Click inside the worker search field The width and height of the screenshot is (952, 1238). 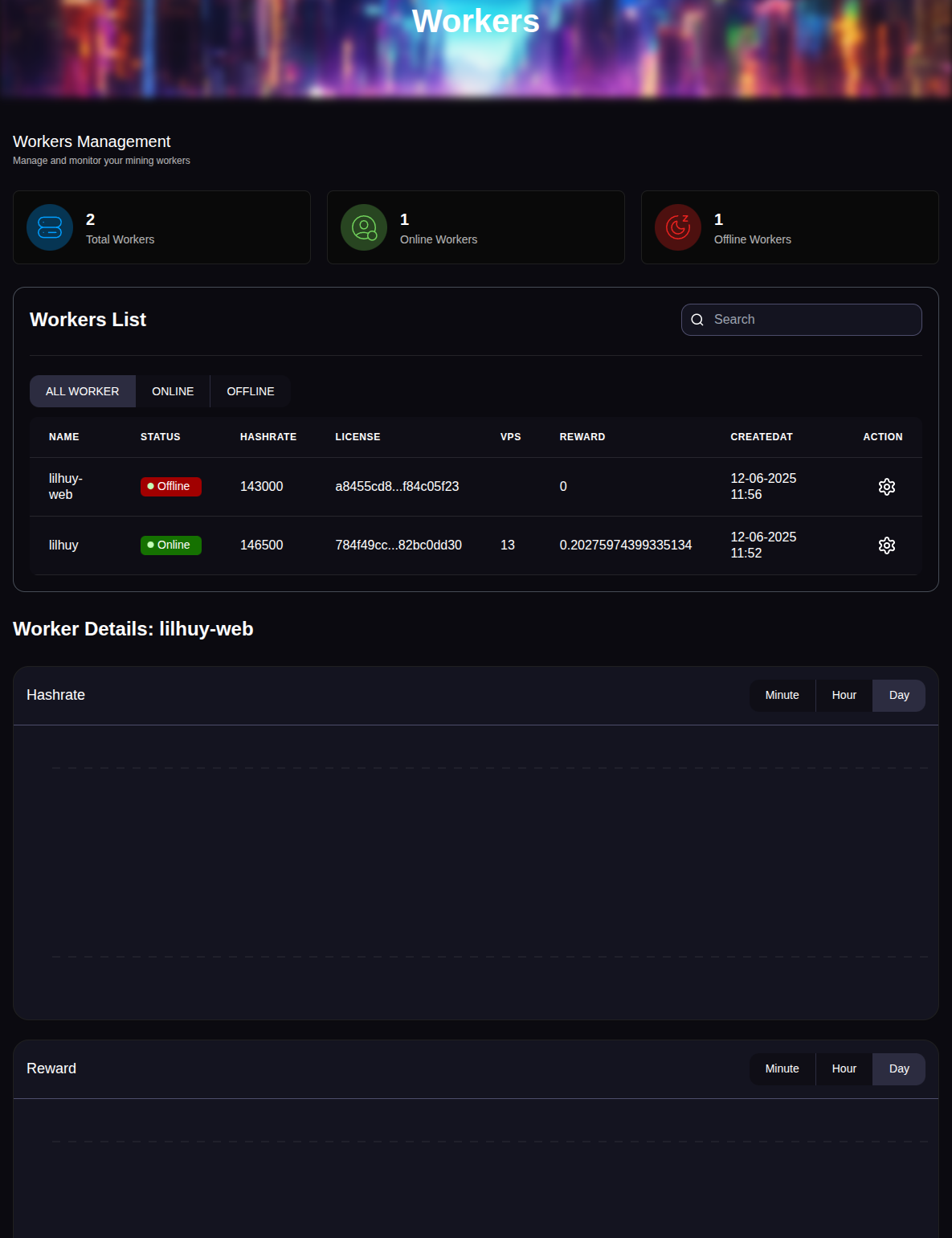(x=811, y=320)
